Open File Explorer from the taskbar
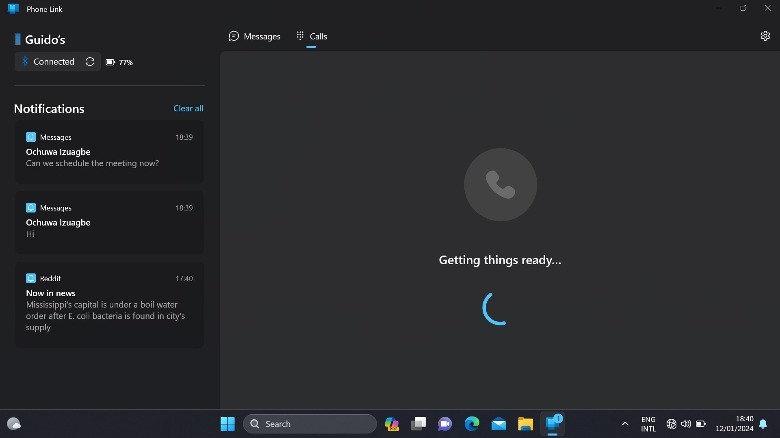The height and width of the screenshot is (438, 780). 525,424
